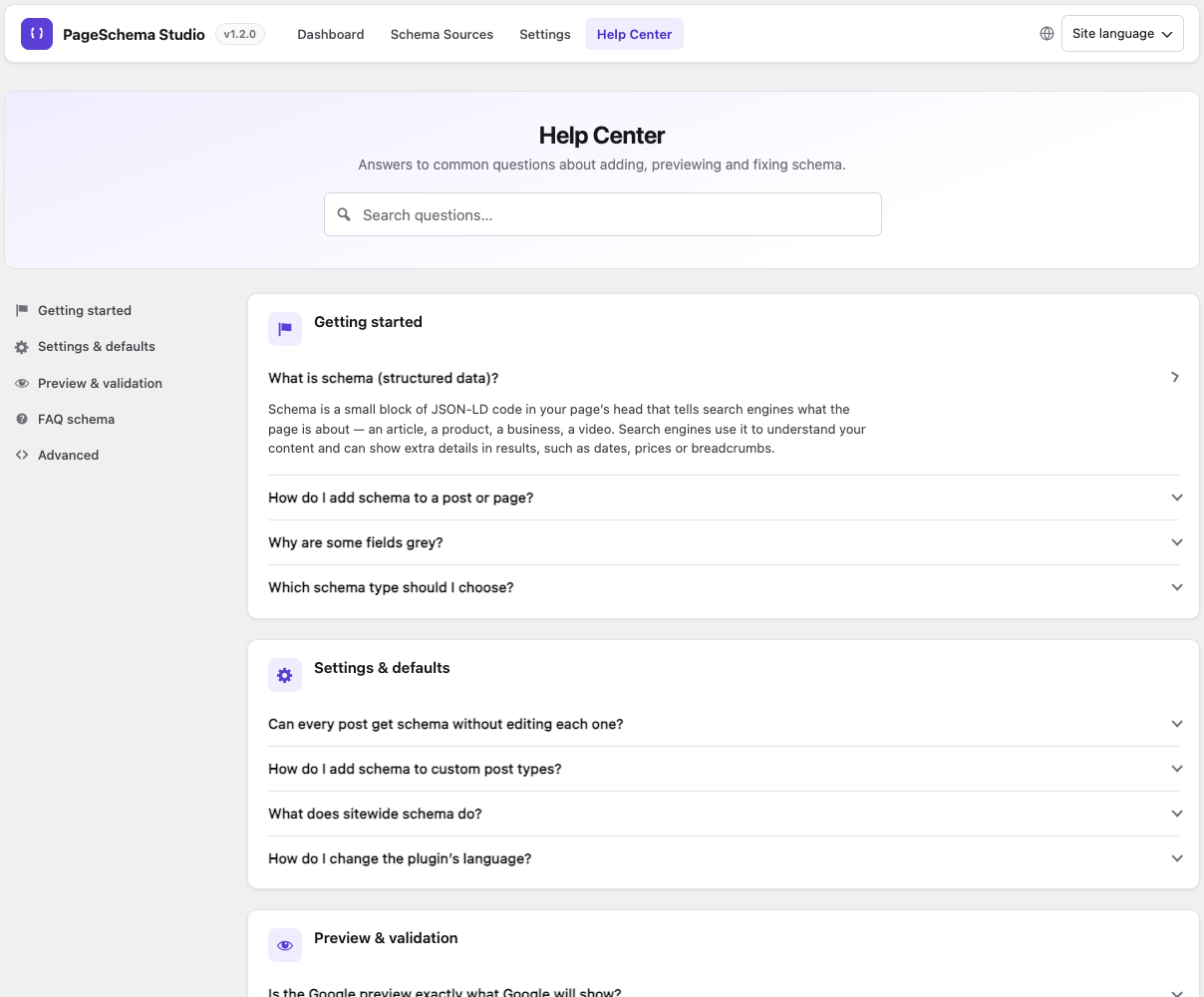Click the purple eye icon in Preview & validation card

point(285,945)
